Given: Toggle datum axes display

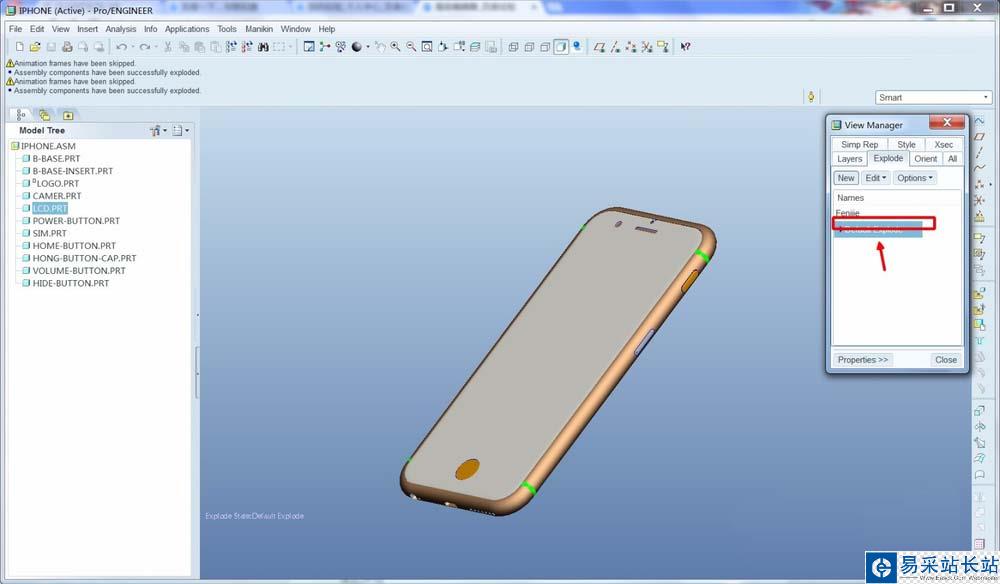Looking at the screenshot, I should pyautogui.click(x=615, y=47).
